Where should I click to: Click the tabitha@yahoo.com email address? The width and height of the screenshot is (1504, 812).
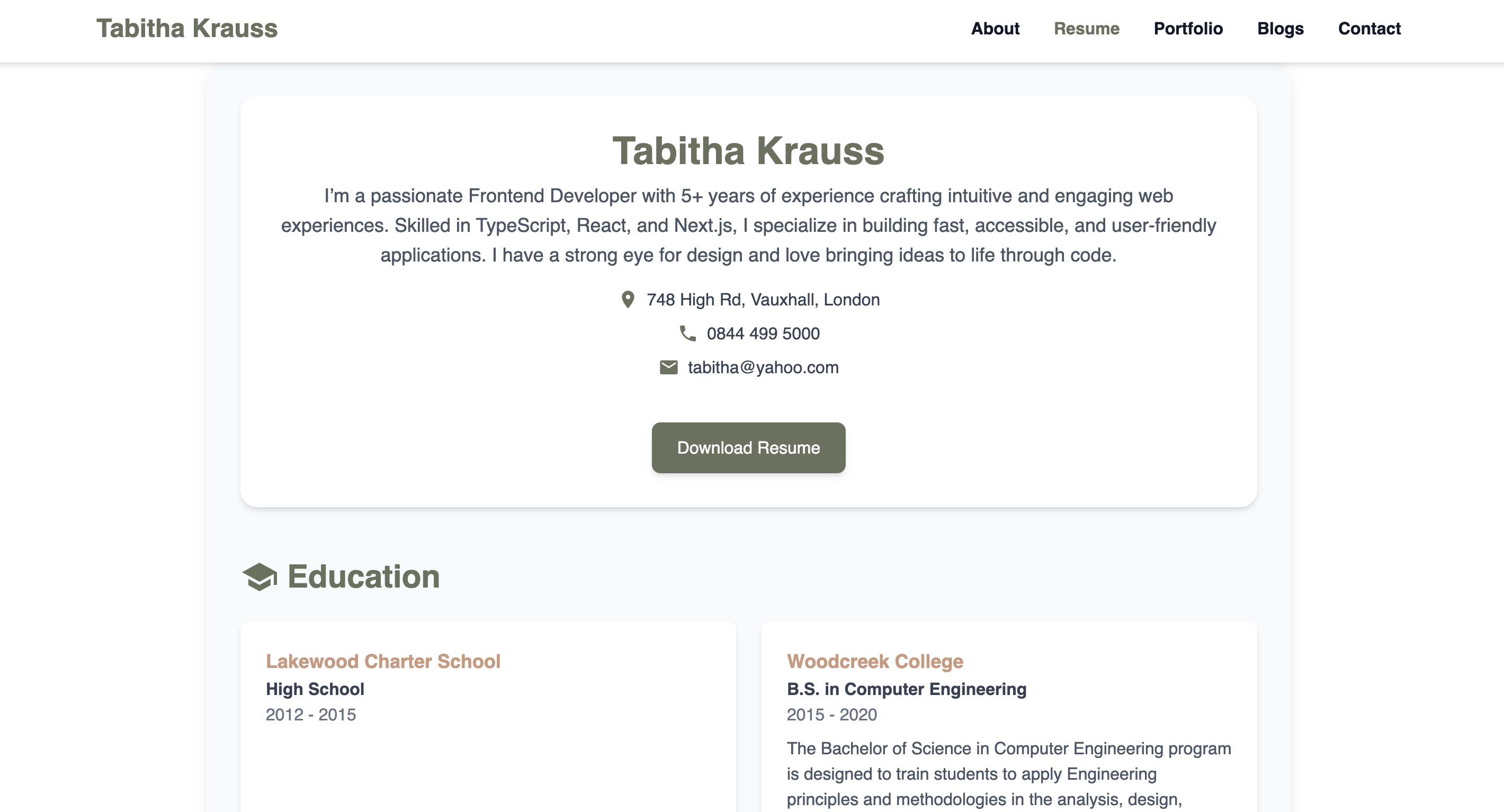[x=763, y=367]
